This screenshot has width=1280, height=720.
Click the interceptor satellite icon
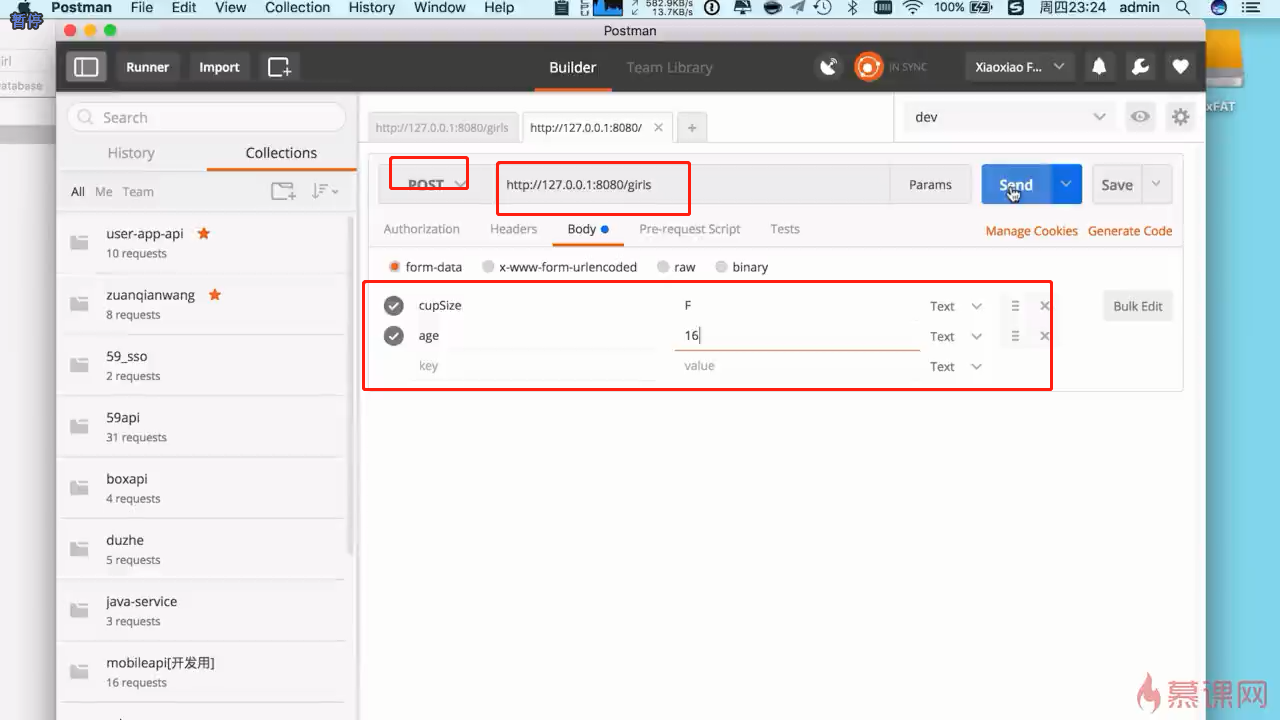click(829, 67)
